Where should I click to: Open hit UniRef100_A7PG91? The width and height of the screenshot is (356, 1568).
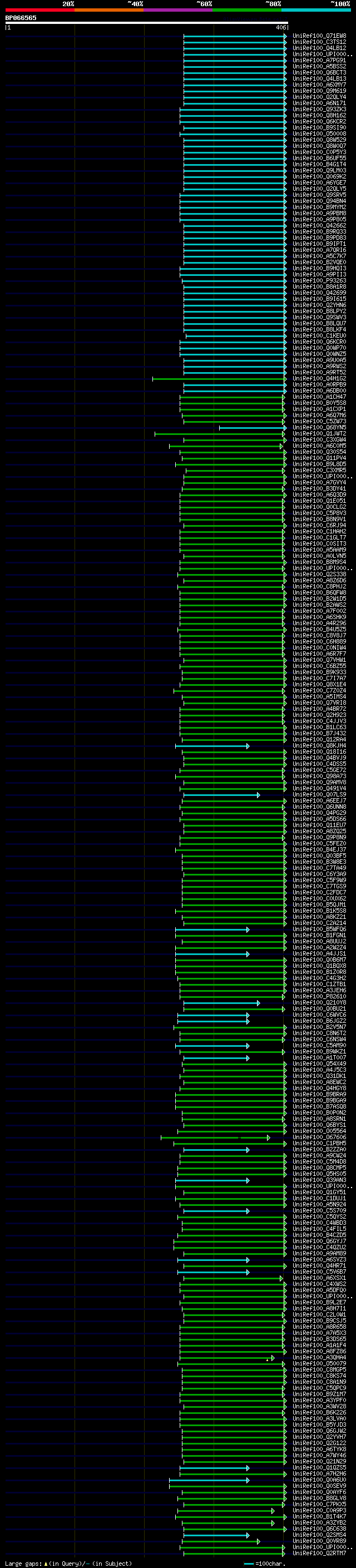319,60
